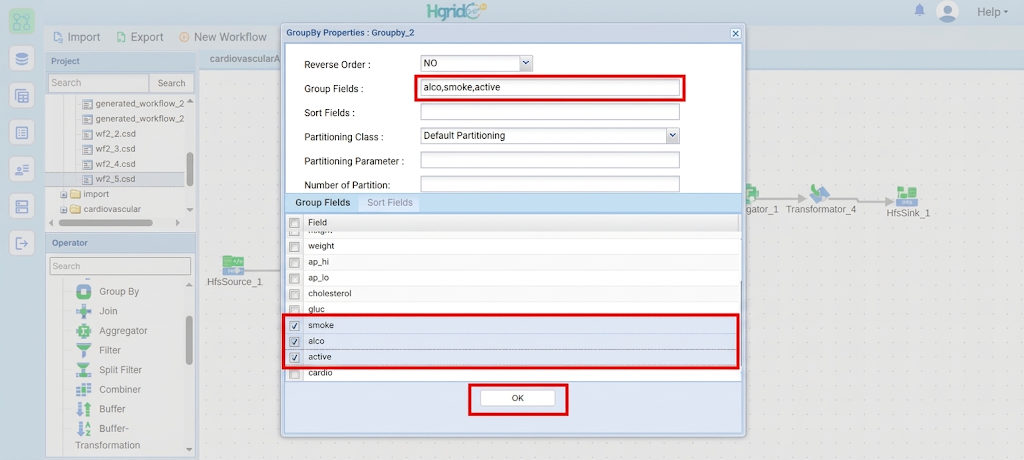Click the Project panel vertical scrollbar
Screen dimensions: 1024x460
[x=190, y=169]
